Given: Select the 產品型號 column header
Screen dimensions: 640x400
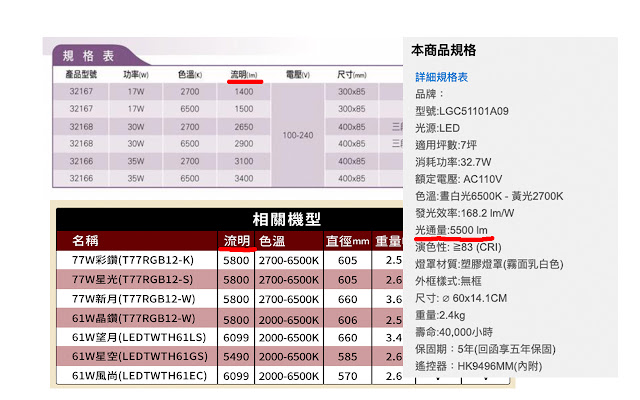Looking at the screenshot, I should (81, 74).
